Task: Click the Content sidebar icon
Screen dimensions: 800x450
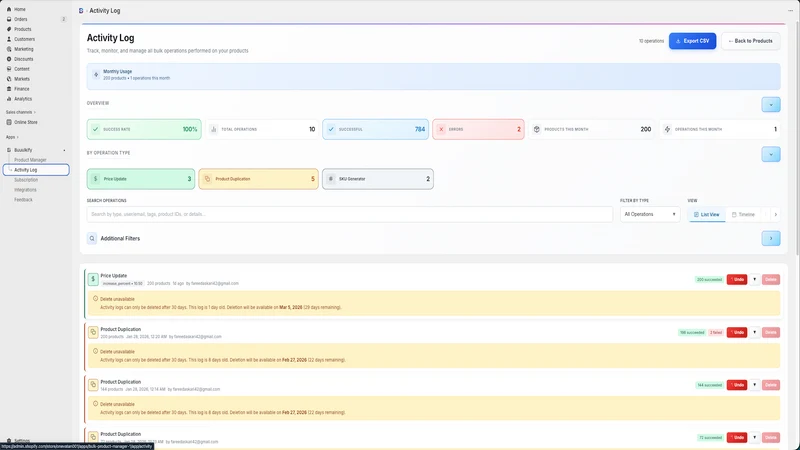Action: [9, 69]
